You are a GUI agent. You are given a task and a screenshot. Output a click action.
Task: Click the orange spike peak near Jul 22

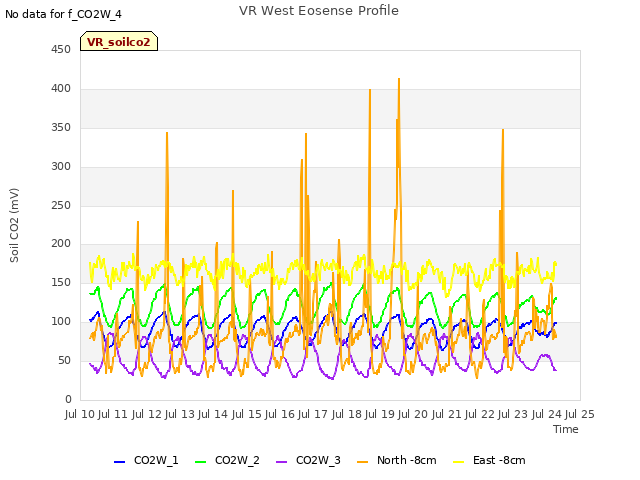pos(503,130)
